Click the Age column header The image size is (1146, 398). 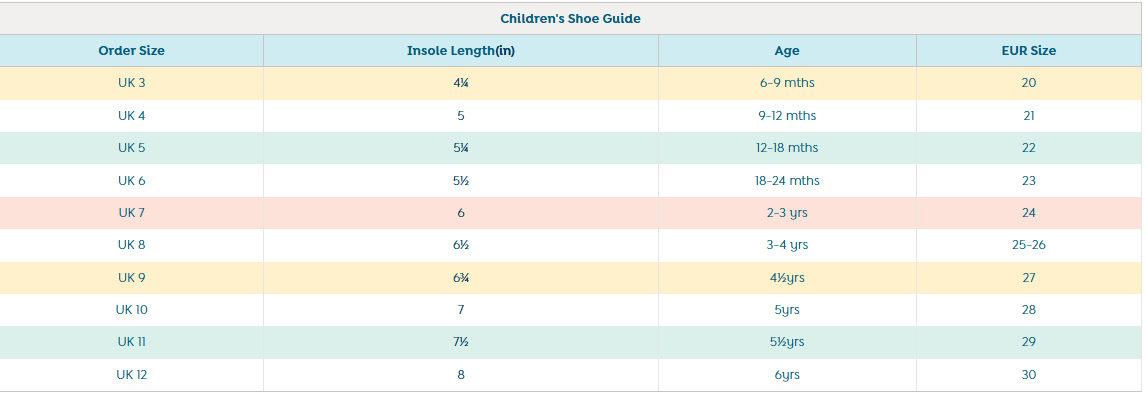[787, 51]
